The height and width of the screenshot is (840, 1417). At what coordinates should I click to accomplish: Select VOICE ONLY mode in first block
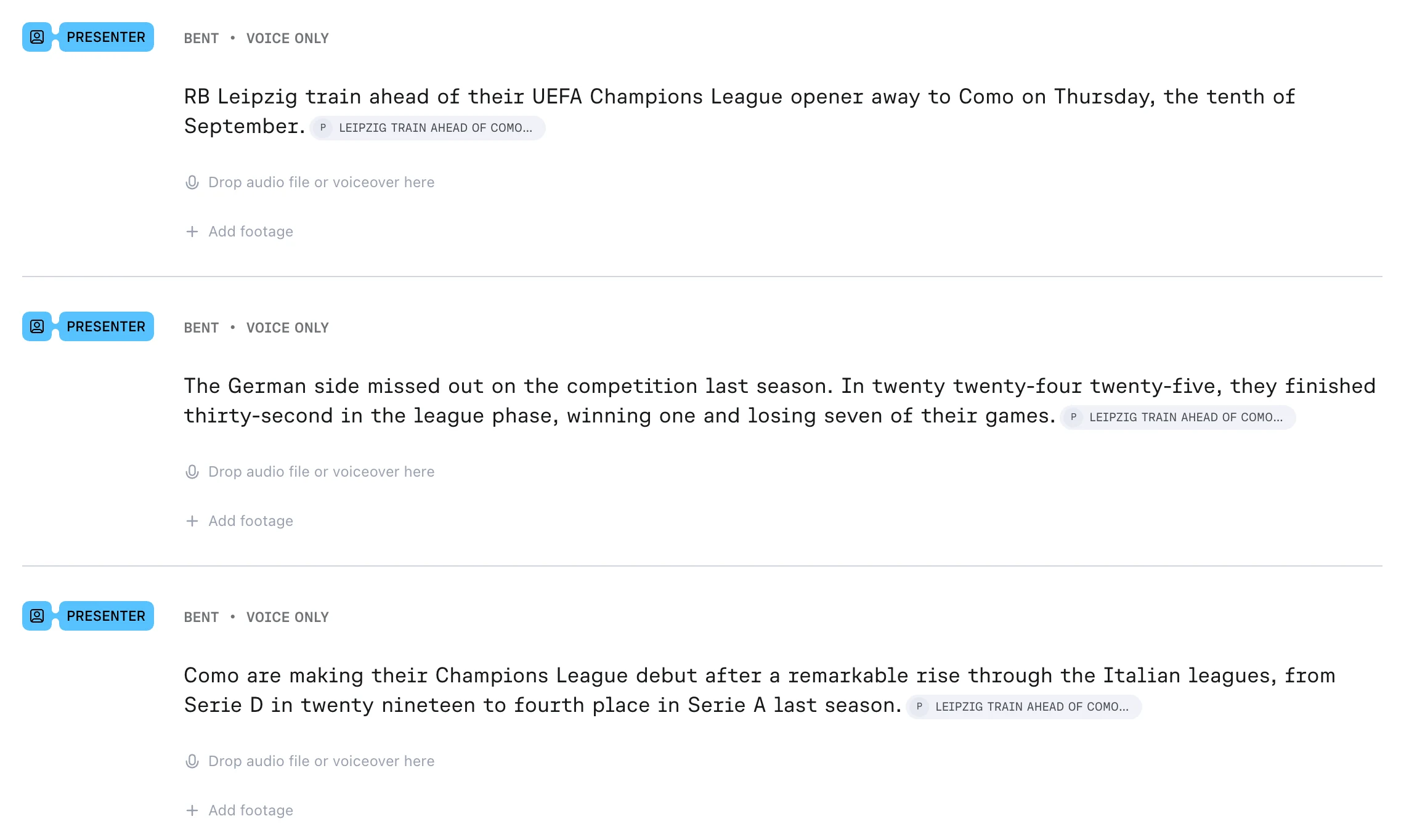coord(288,38)
